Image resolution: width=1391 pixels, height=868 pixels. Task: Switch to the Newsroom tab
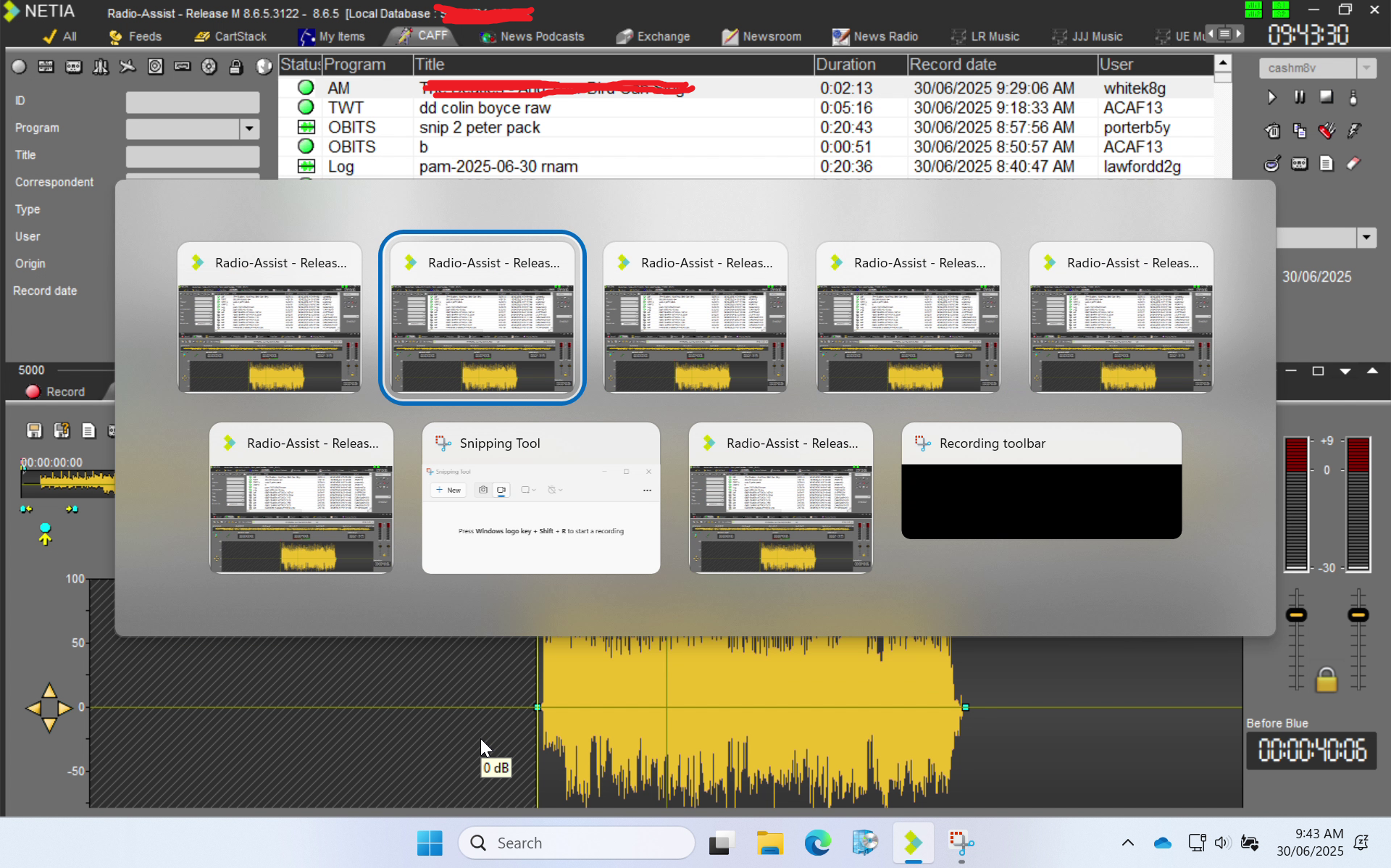pos(762,36)
